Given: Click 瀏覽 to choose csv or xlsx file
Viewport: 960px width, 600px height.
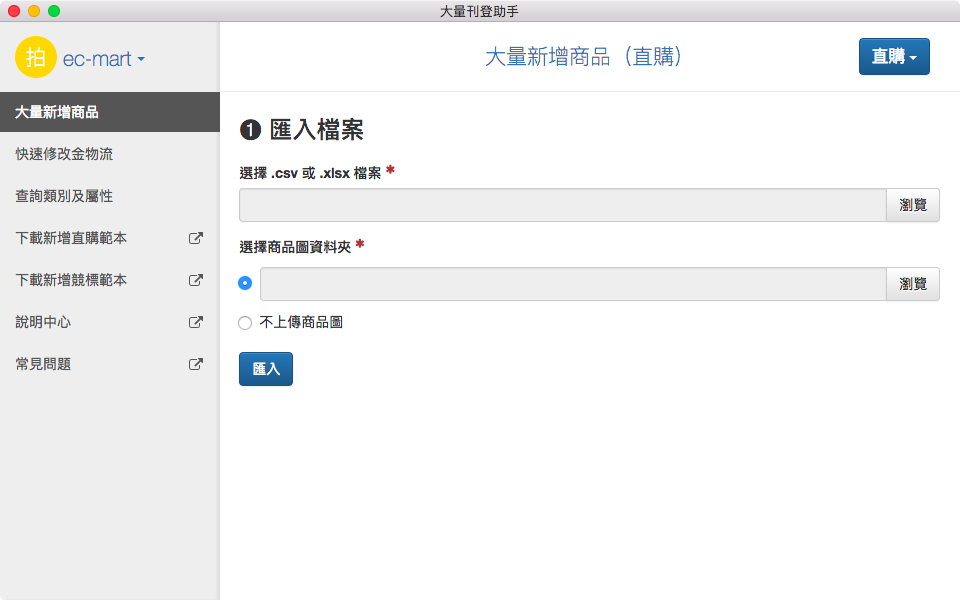Looking at the screenshot, I should pos(912,205).
